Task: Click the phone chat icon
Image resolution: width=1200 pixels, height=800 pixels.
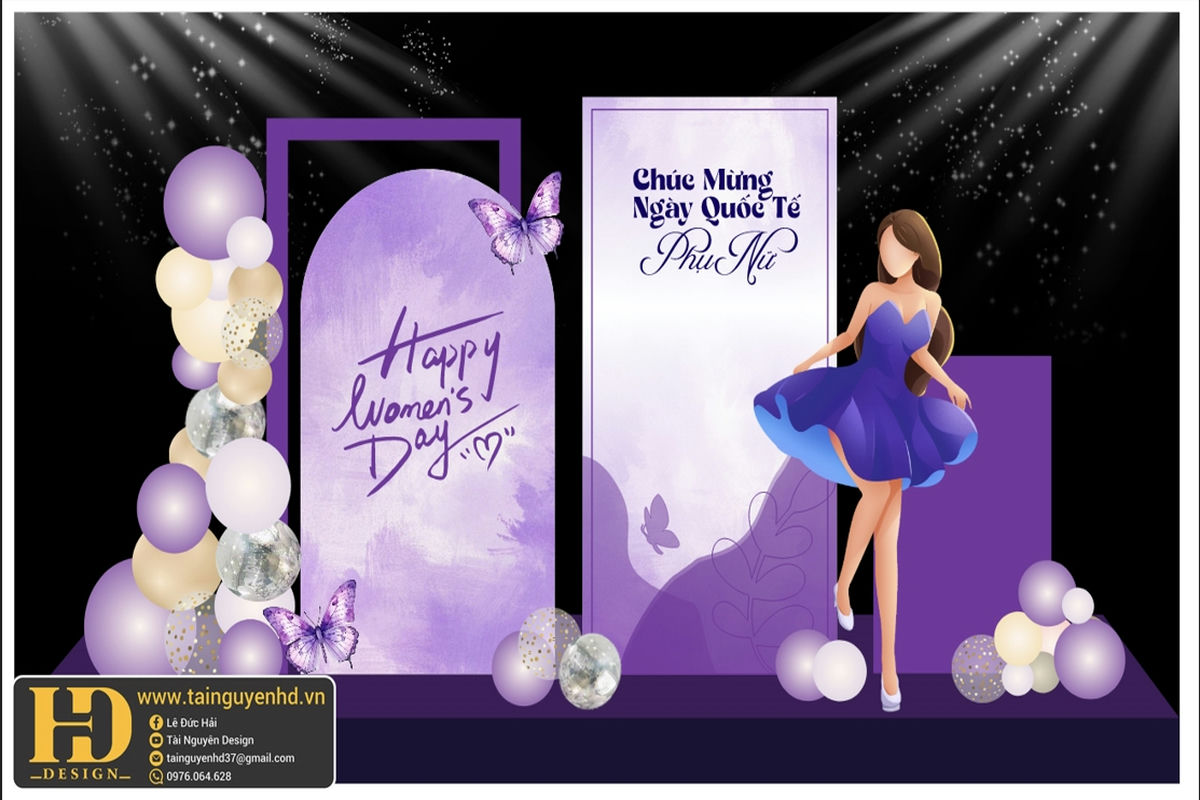Action: click(156, 776)
